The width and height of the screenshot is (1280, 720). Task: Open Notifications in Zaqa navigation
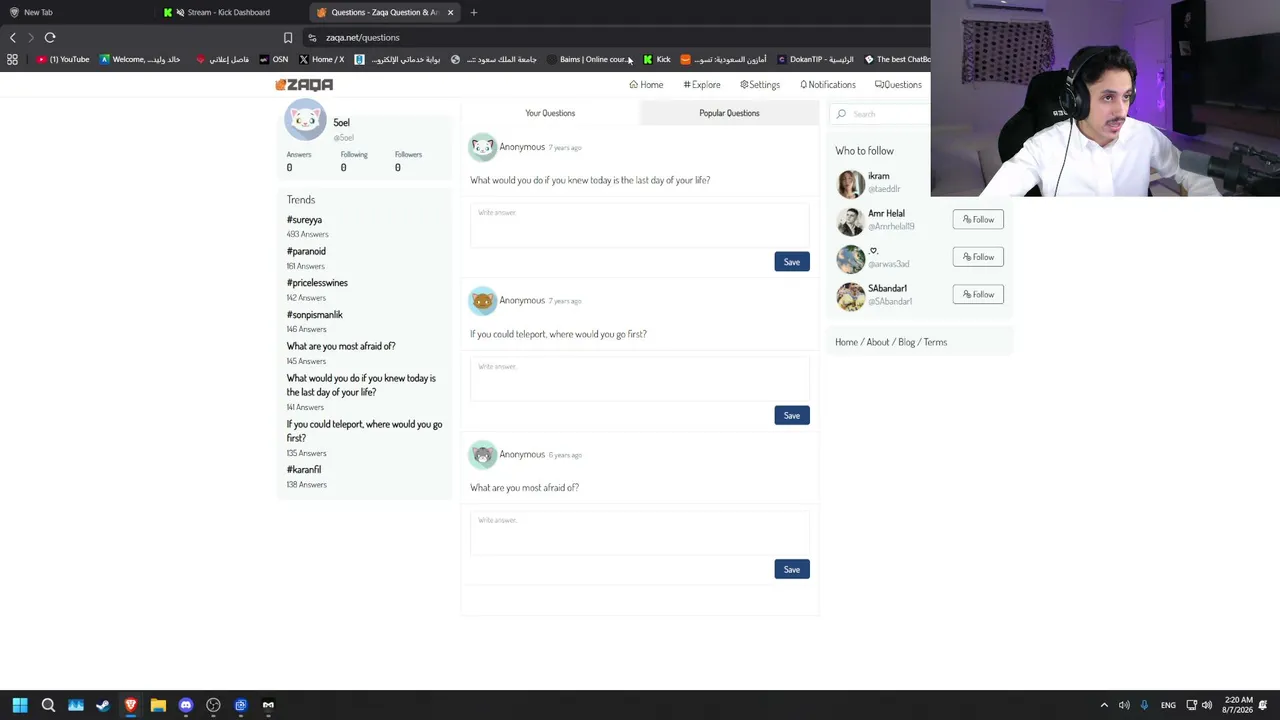click(828, 85)
